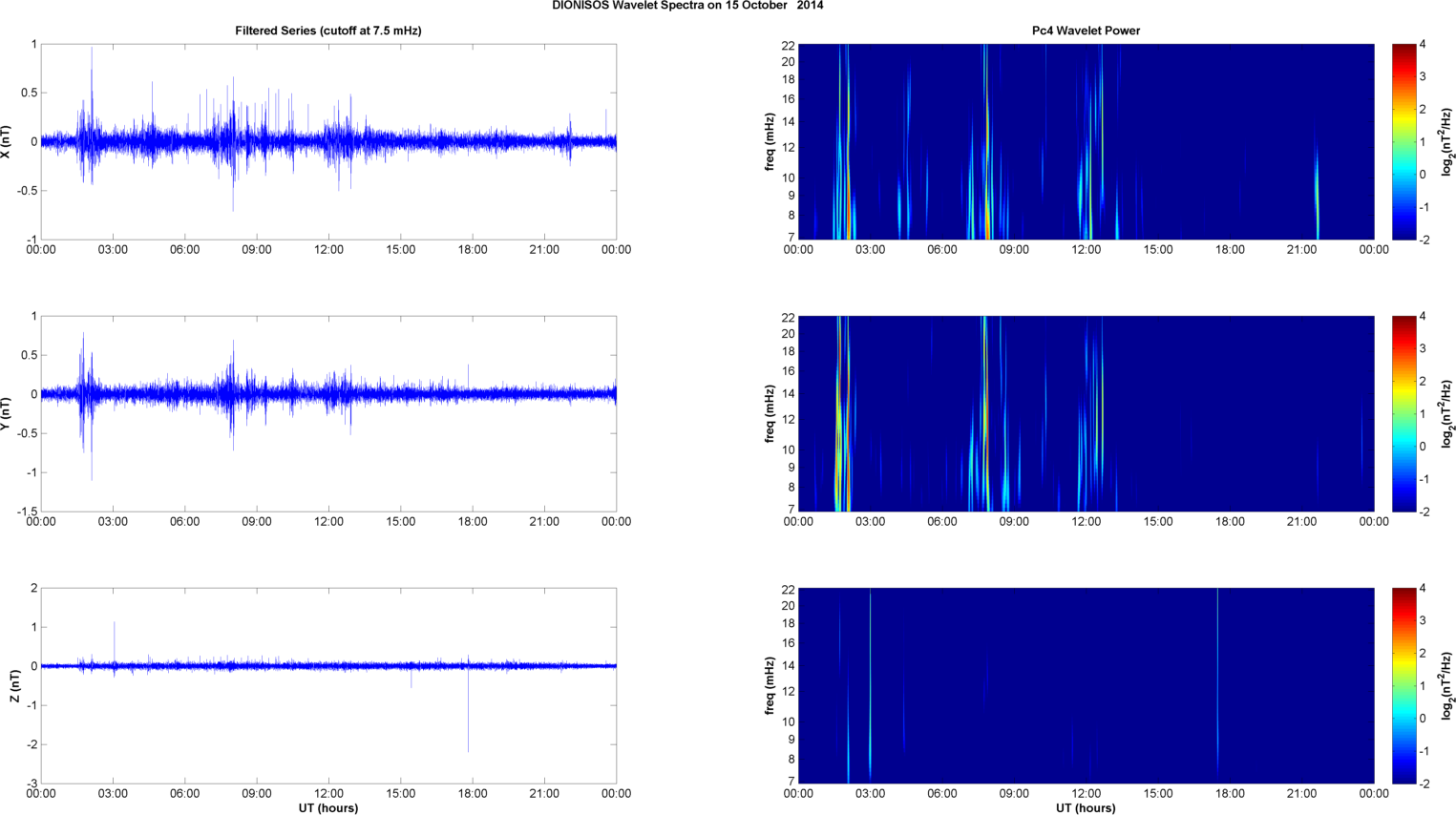
Task: Click the Z (nT) axis label
Action: click(15, 685)
